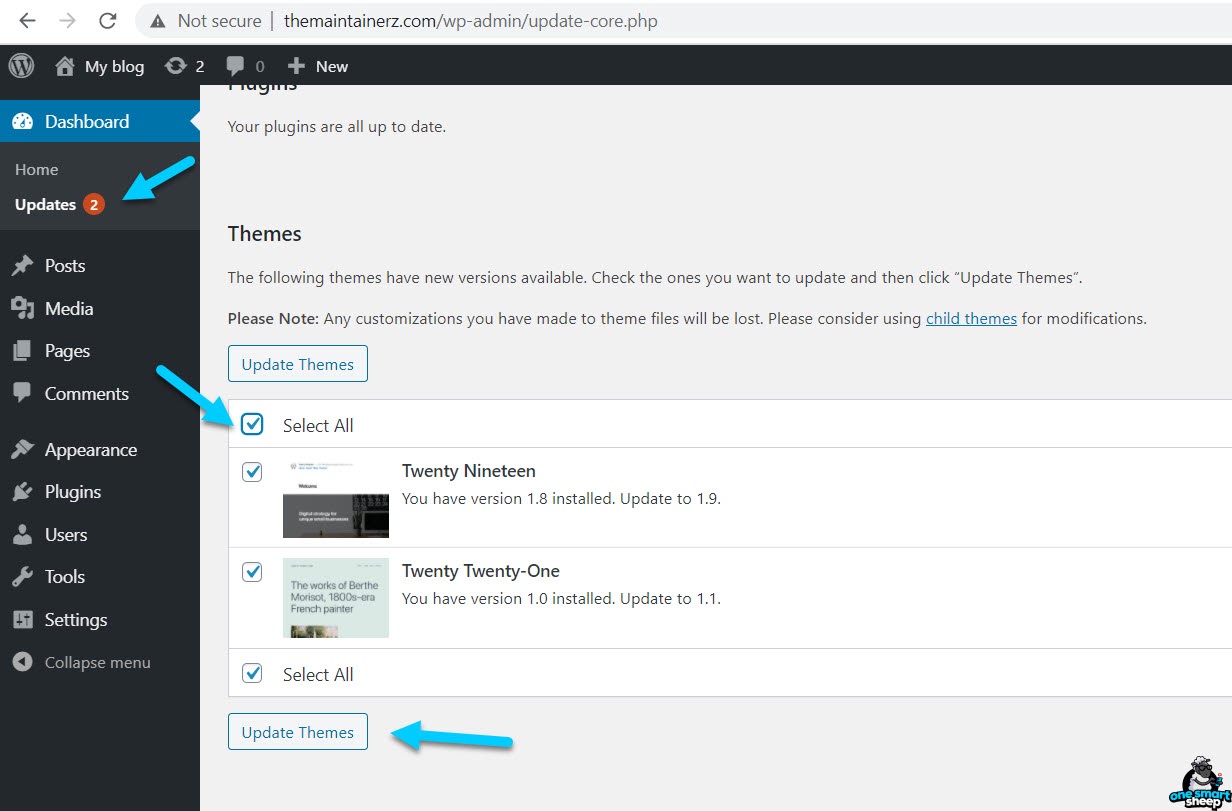This screenshot has width=1232, height=811.
Task: Click the Dashboard gauge icon
Action: pos(23,122)
